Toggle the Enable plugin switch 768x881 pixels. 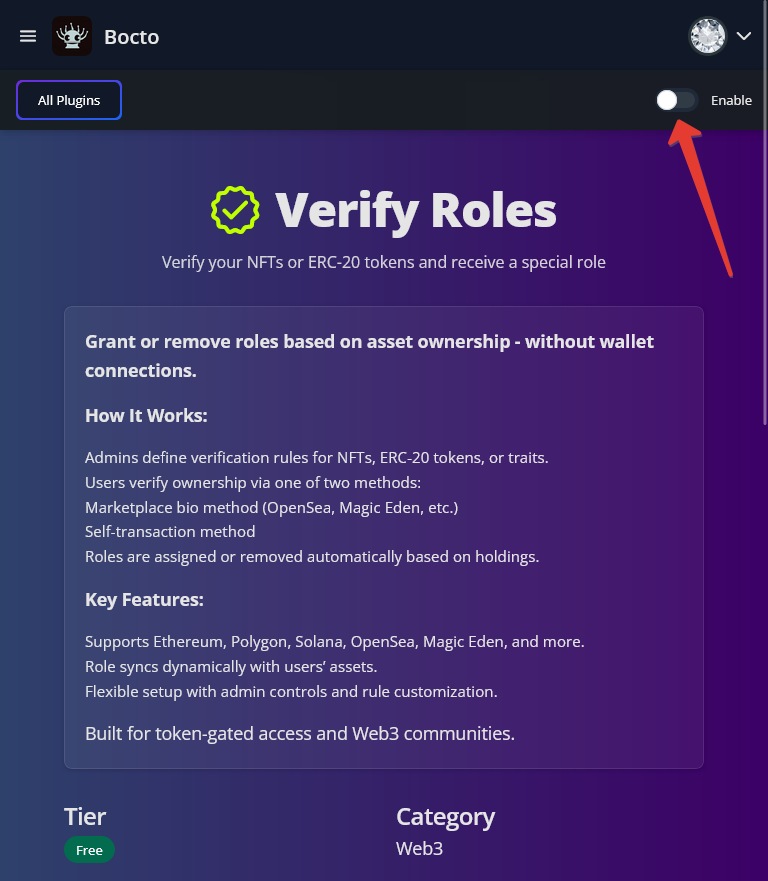coord(676,100)
